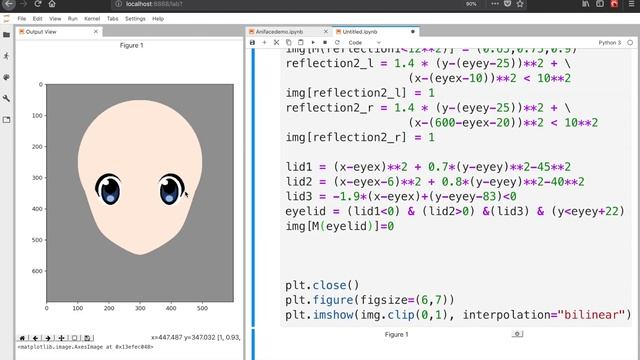This screenshot has width=640, height=360.
Task: Download the figure with save icon
Action: pos(87,338)
